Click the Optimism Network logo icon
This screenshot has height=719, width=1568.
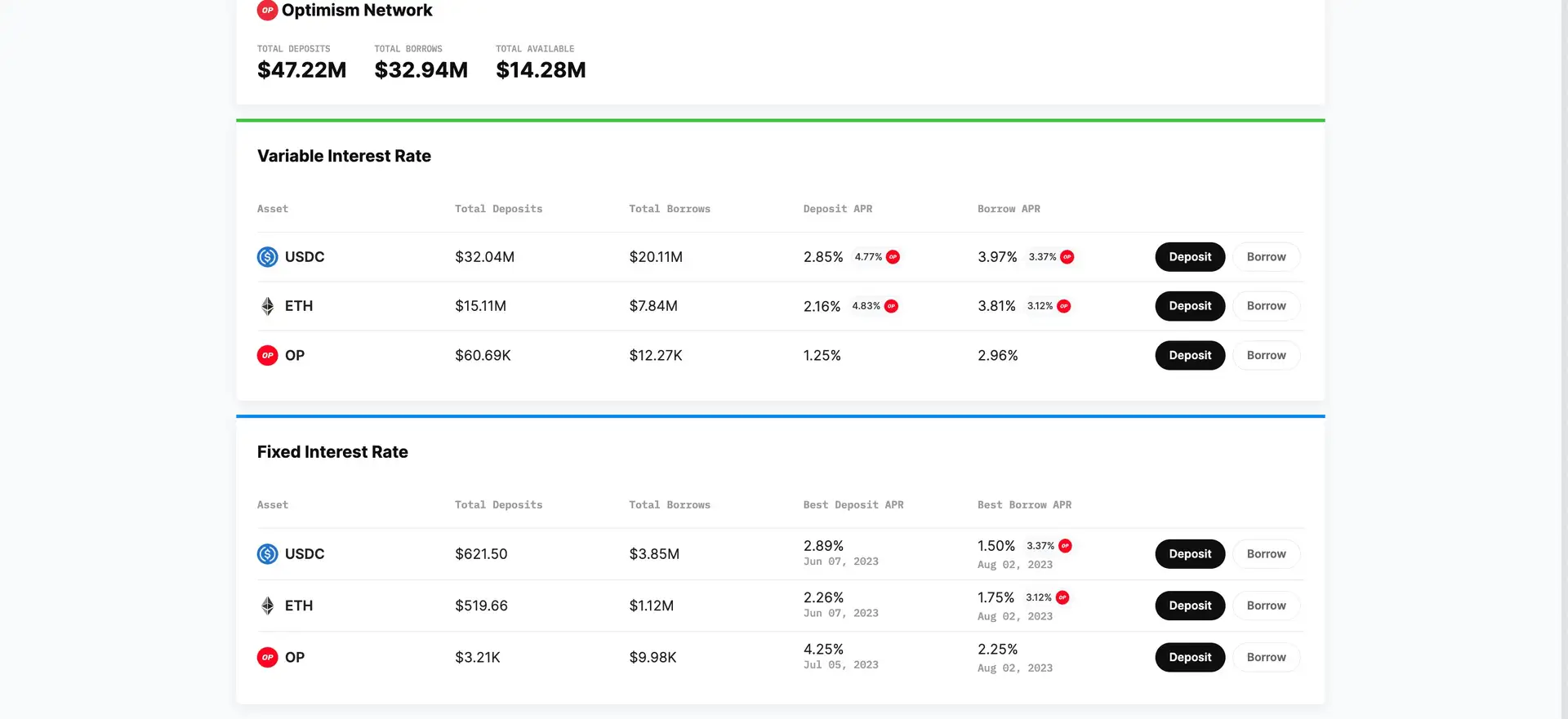267,11
